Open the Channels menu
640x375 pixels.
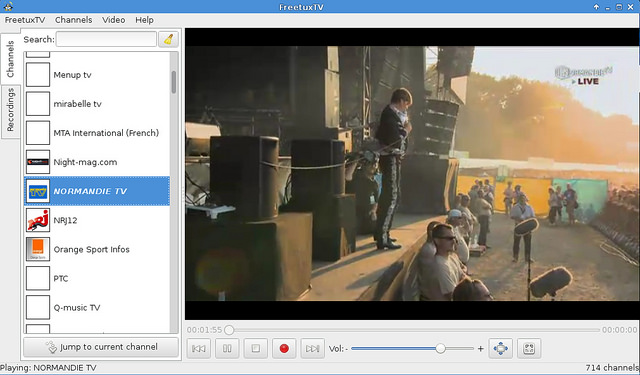pos(73,20)
